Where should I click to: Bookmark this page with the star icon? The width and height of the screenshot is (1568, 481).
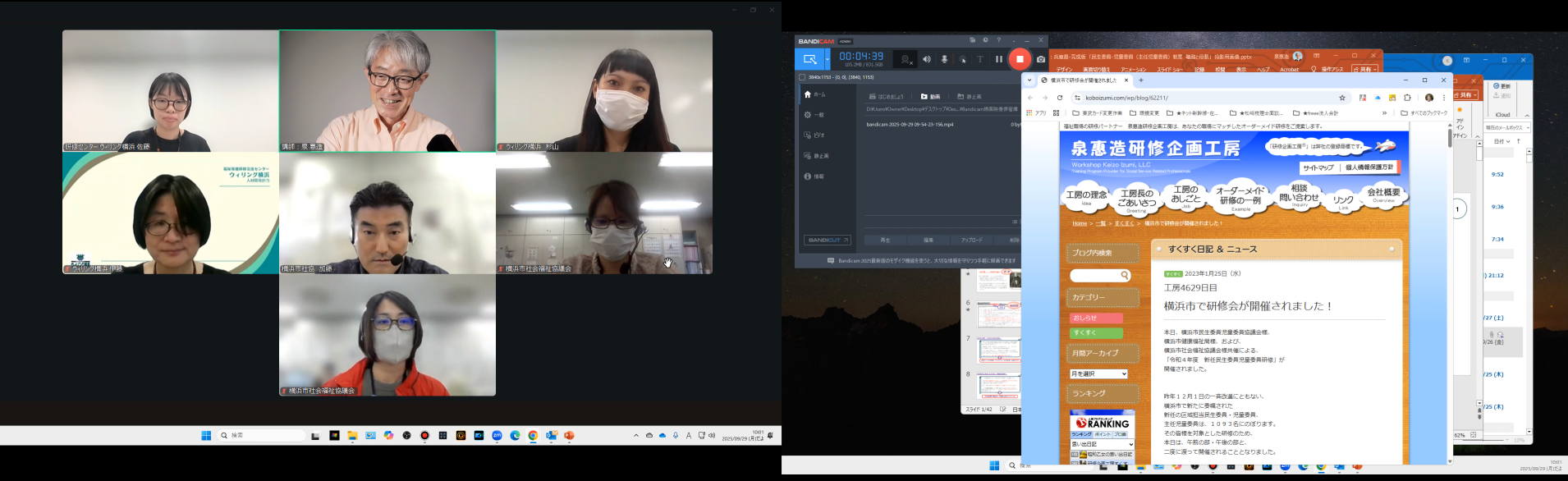[1342, 98]
